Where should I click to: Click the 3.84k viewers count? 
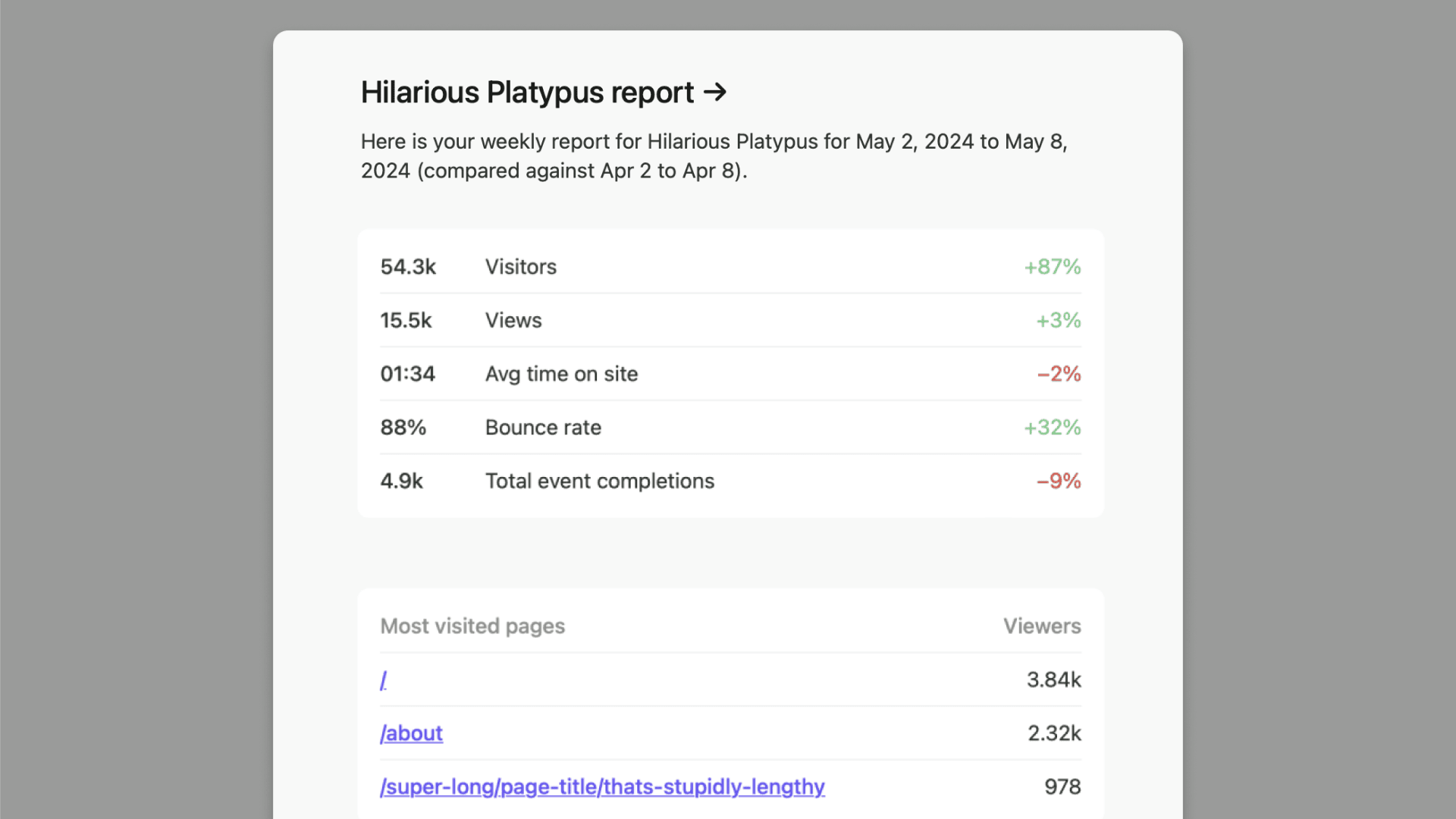[x=1054, y=680]
